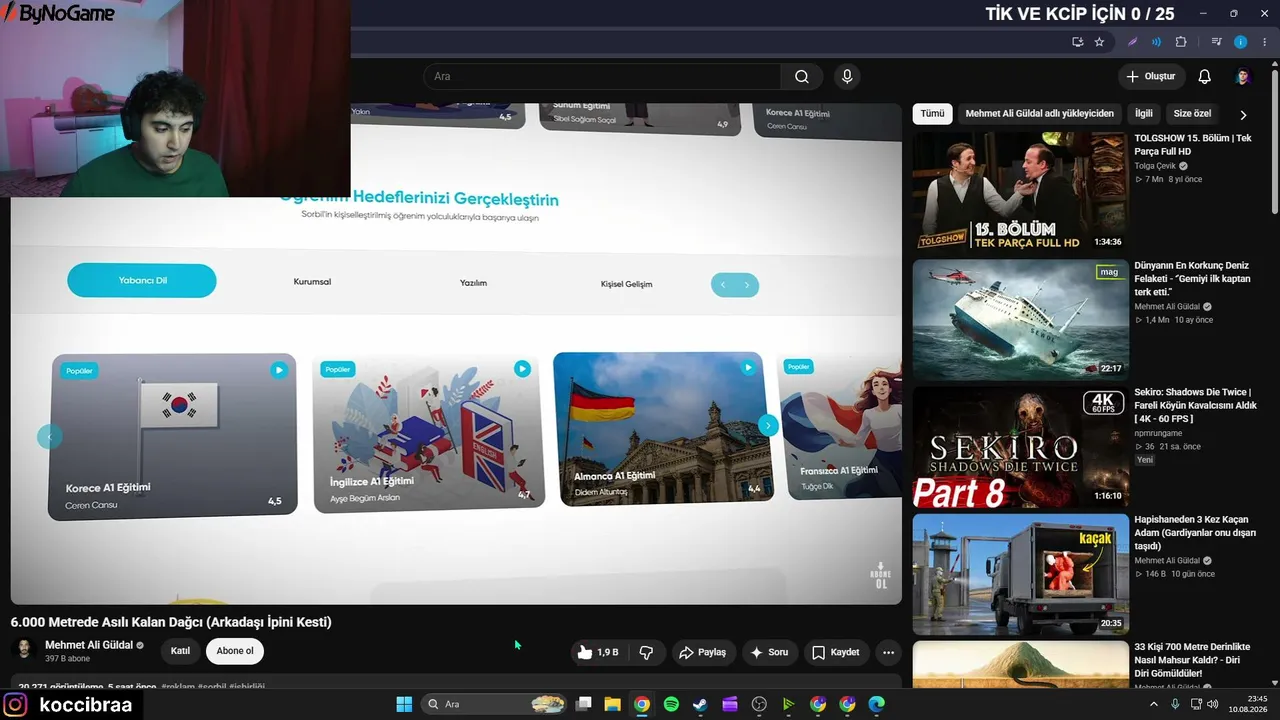The height and width of the screenshot is (720, 1280).
Task: Click the 'Abone ol' subscribe button
Action: [x=235, y=651]
